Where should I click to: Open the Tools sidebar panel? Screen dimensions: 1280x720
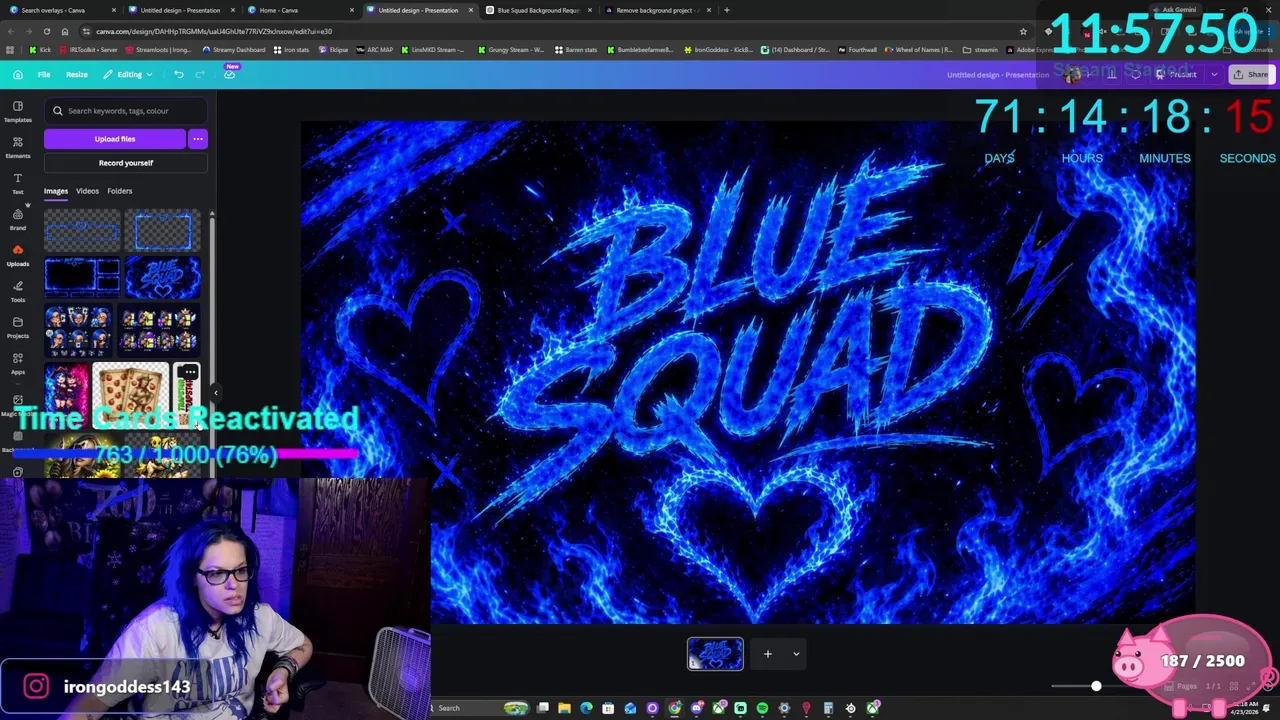(18, 291)
